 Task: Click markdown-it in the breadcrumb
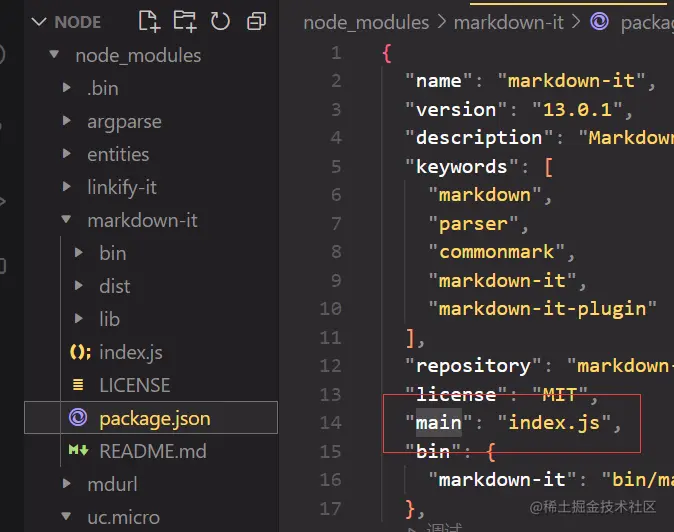[509, 22]
